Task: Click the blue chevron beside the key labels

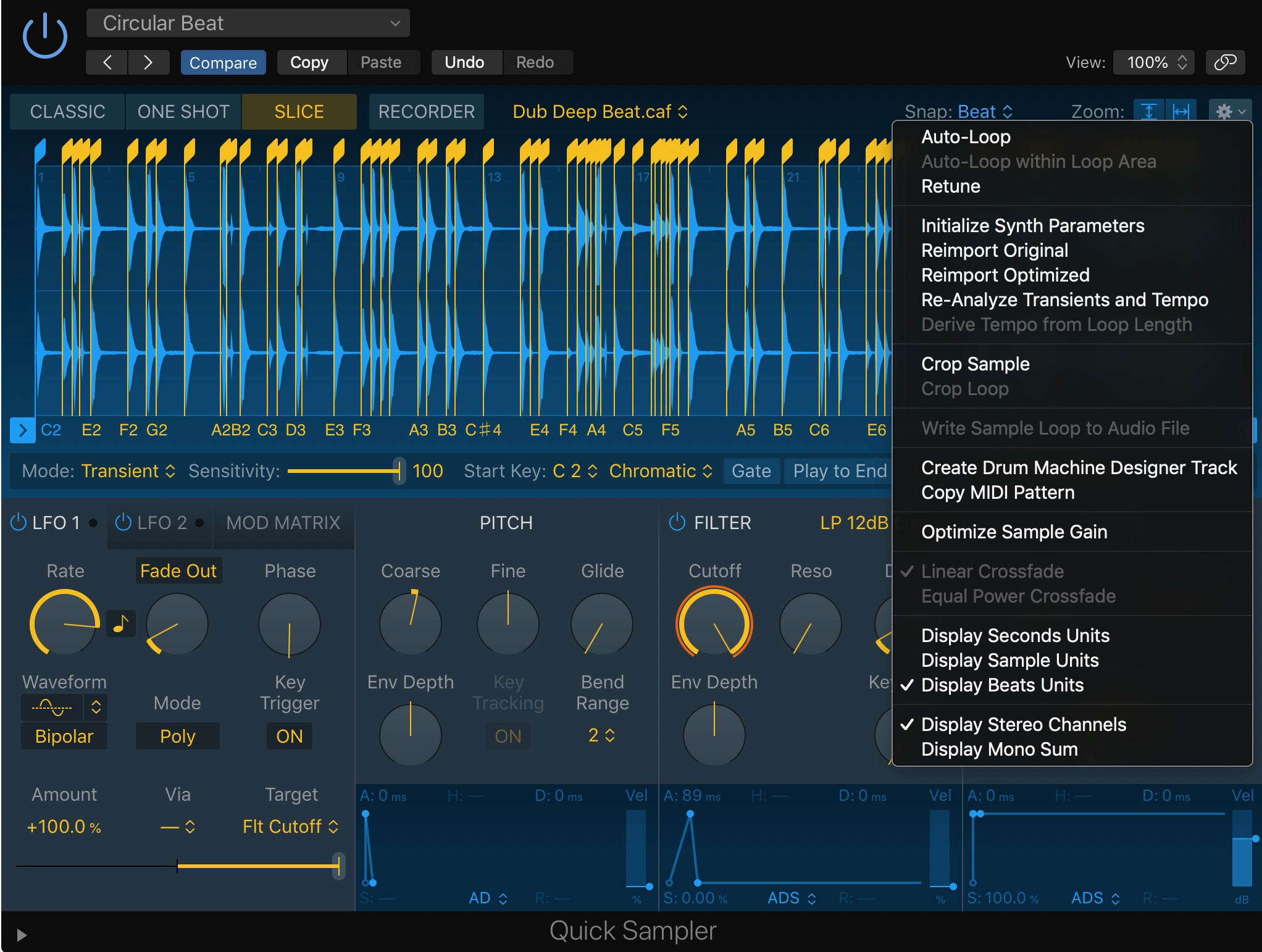Action: click(23, 430)
